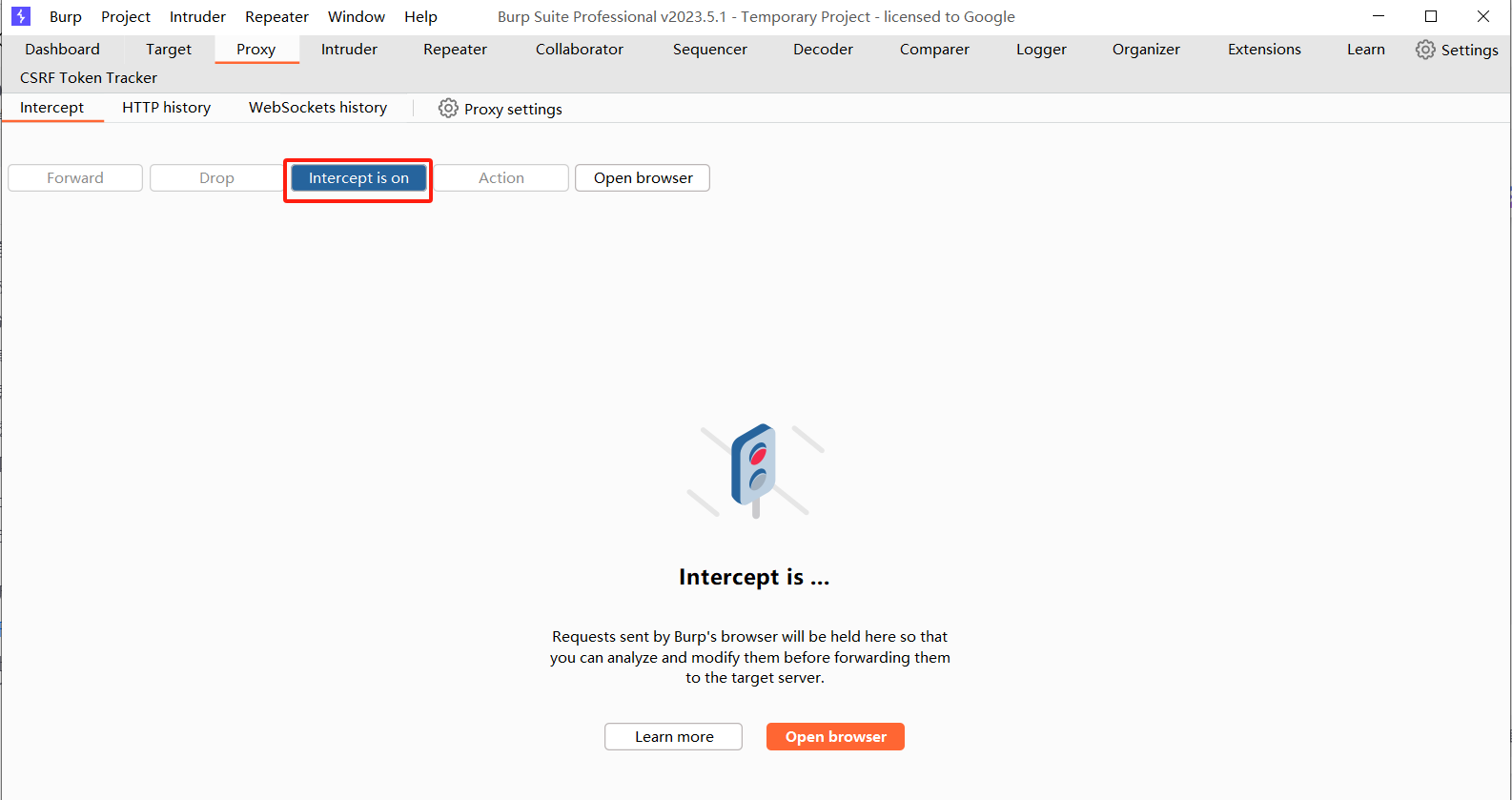Open the Sequencer tab
The width and height of the screenshot is (1512, 800).
710,50
